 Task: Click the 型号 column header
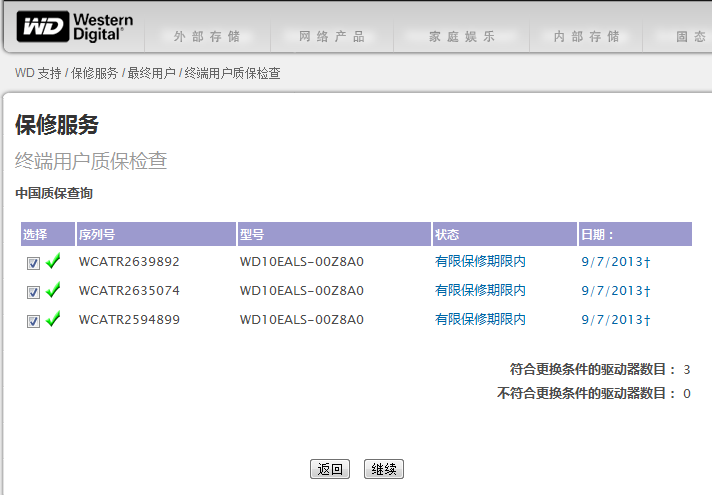[x=334, y=234]
